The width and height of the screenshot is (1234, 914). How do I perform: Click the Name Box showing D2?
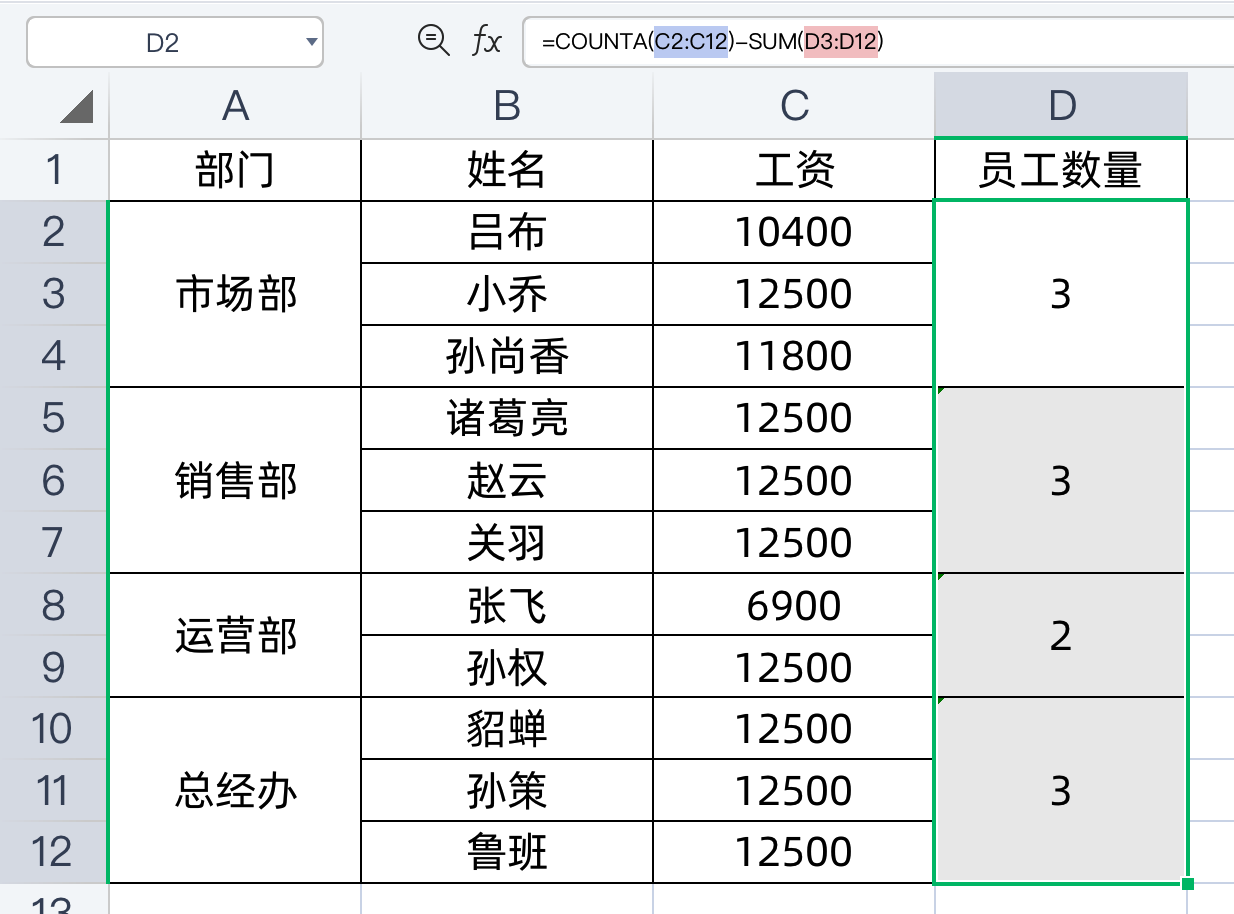coord(175,42)
